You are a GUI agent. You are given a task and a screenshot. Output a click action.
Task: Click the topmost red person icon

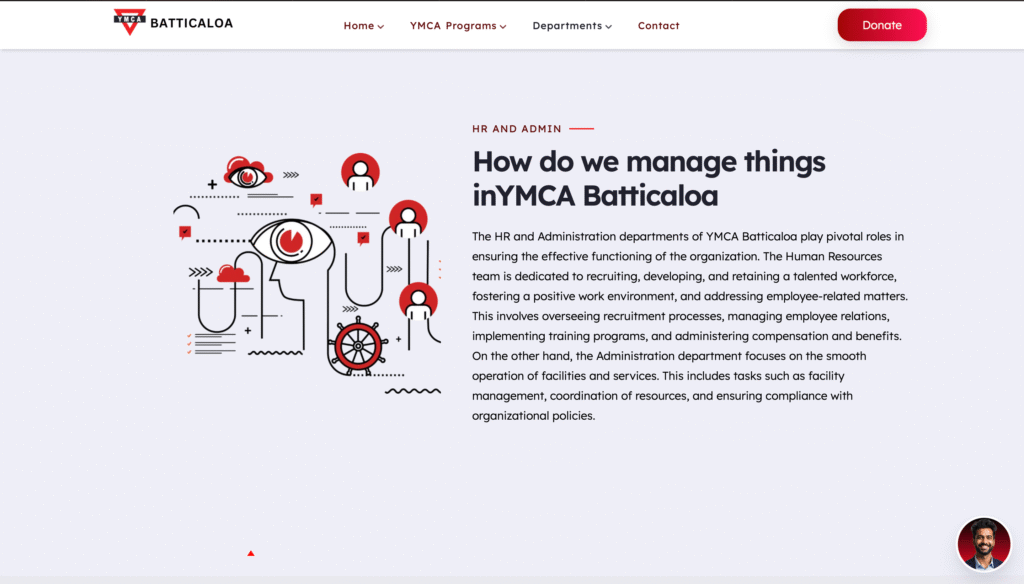click(360, 172)
